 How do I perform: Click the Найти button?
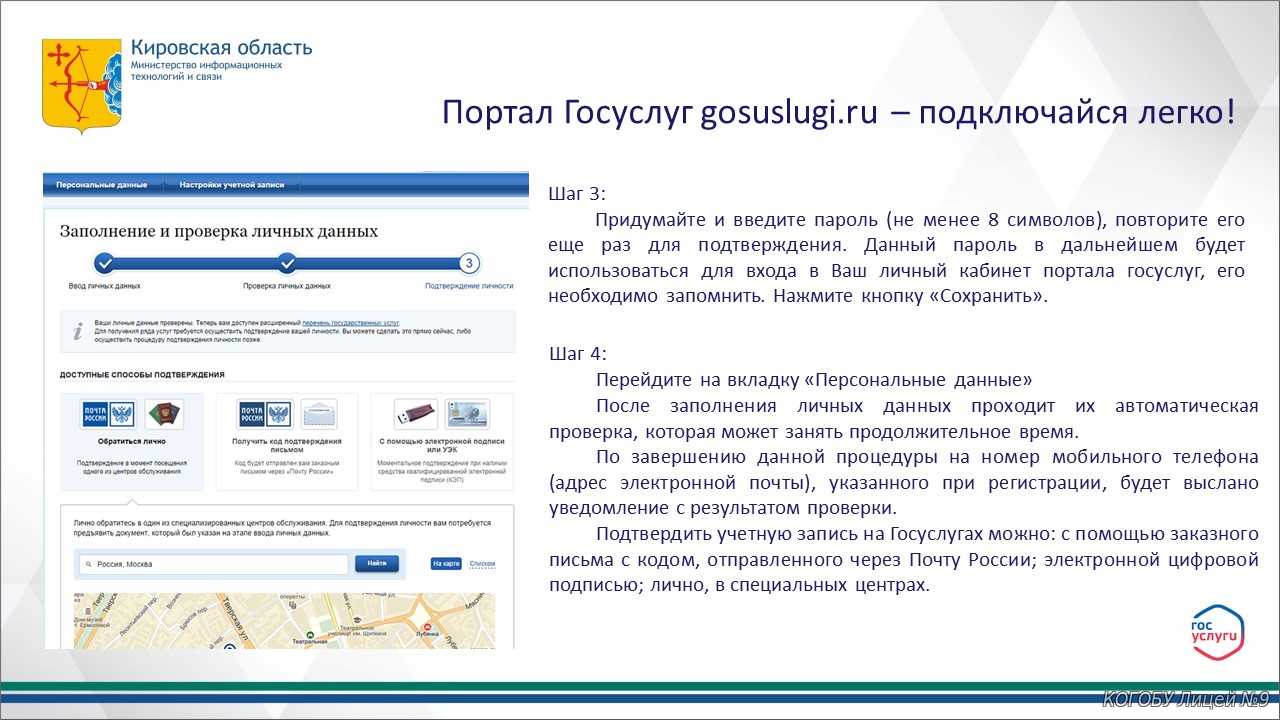377,564
